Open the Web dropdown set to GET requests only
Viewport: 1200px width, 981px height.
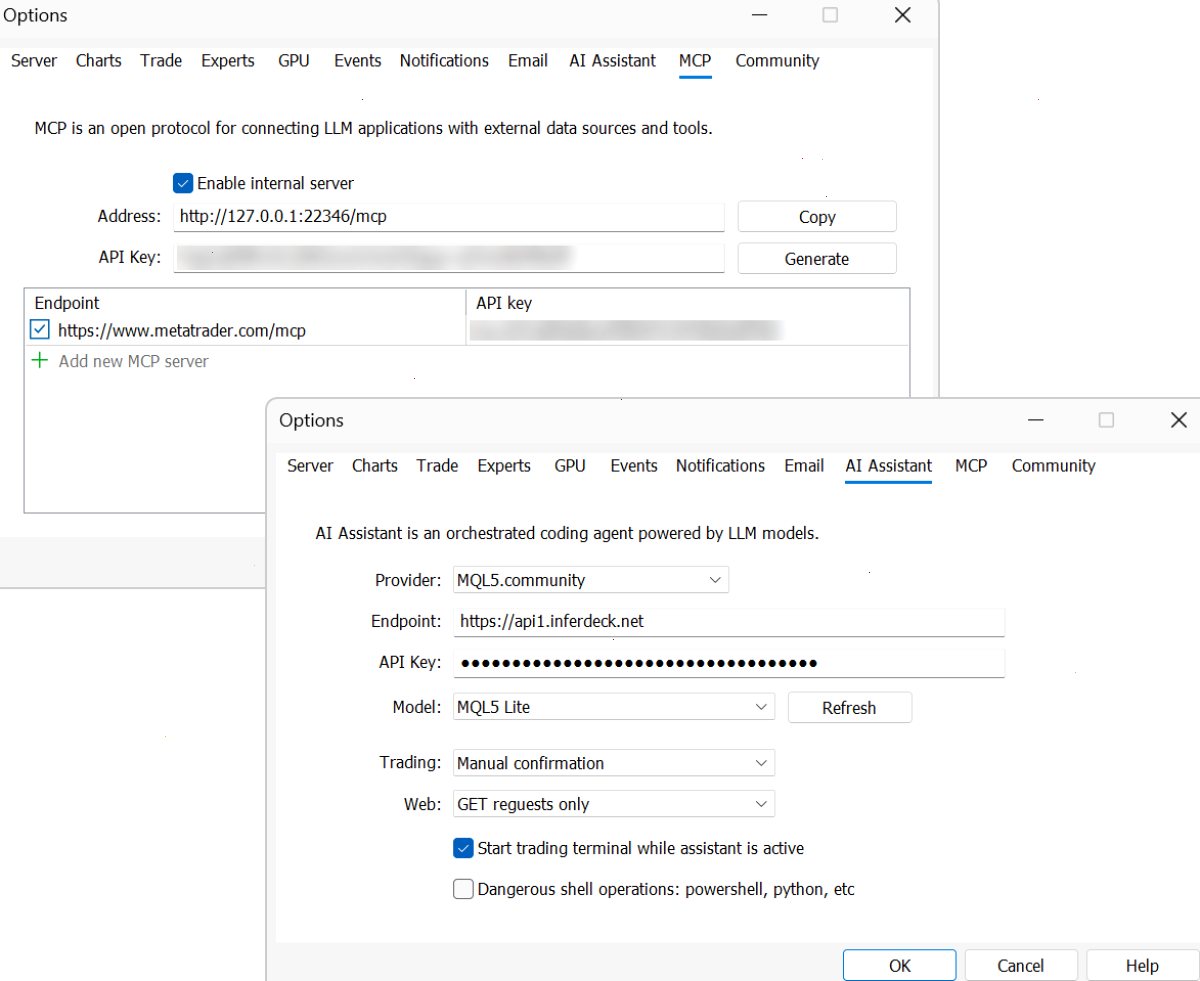click(614, 804)
